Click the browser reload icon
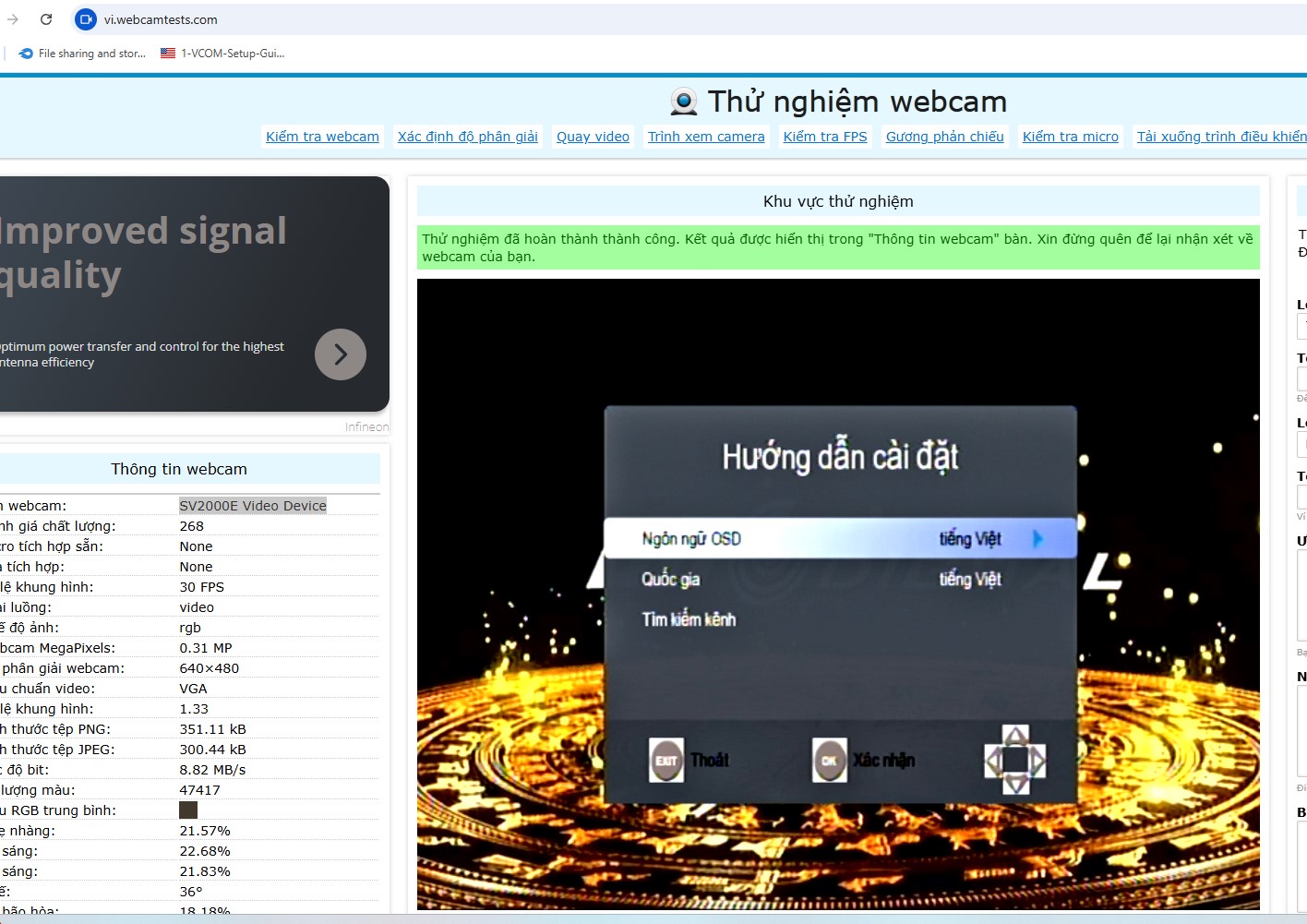This screenshot has width=1307, height=924. [46, 19]
